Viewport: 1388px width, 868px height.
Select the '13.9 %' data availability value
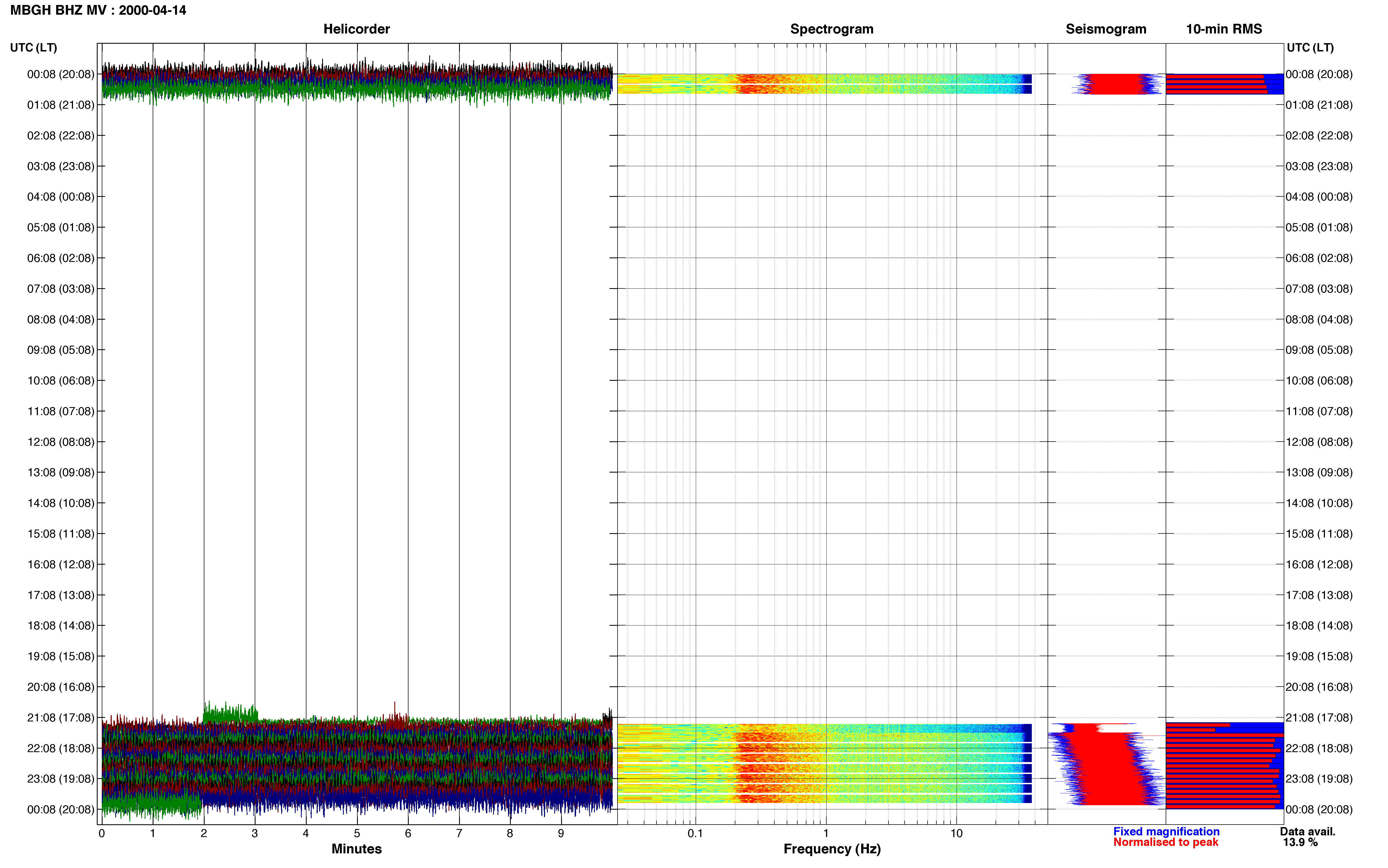click(1300, 843)
